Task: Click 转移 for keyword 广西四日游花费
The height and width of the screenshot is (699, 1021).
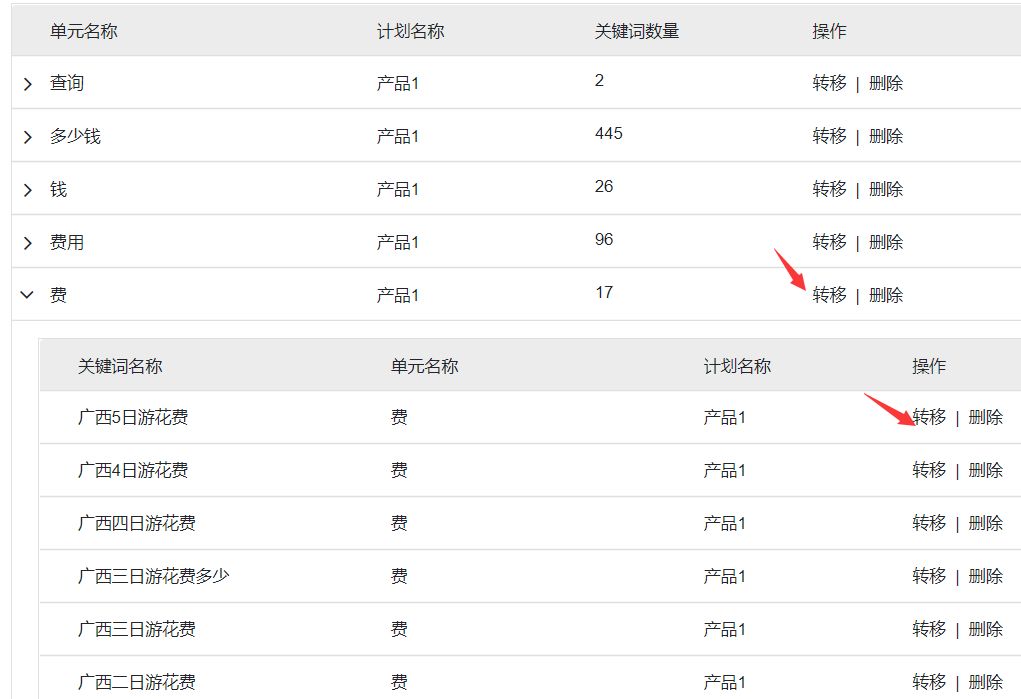Action: [929, 523]
